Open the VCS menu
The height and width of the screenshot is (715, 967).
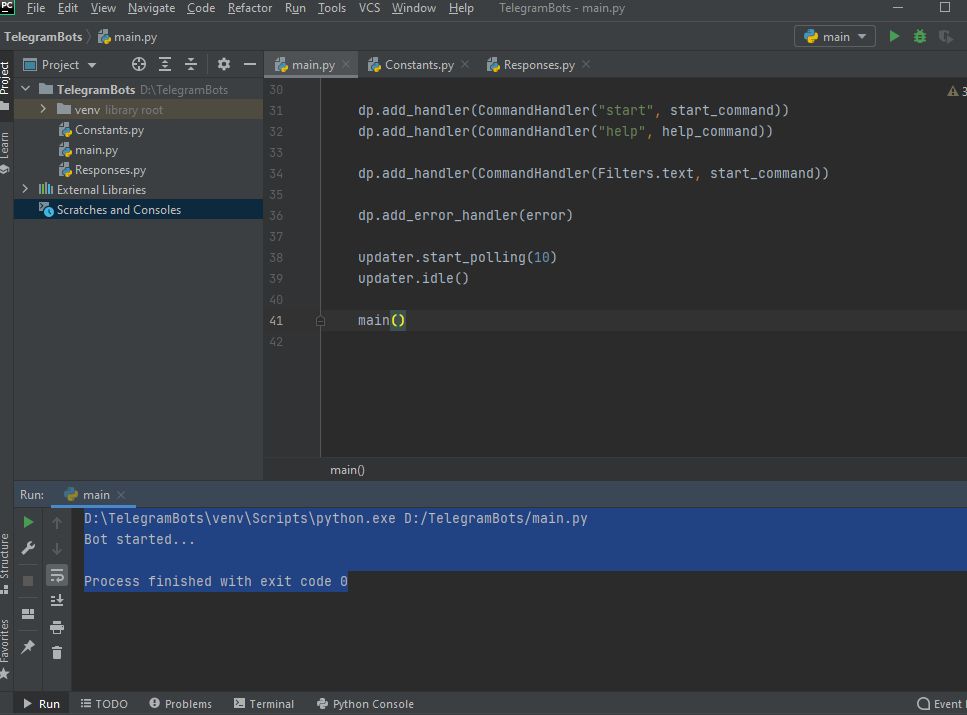click(369, 8)
